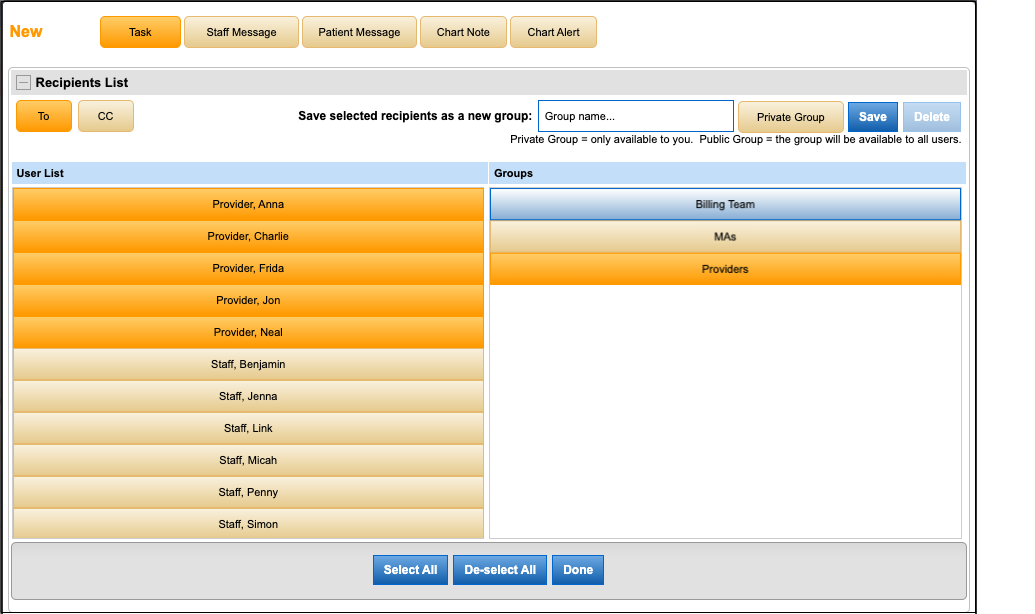Select the MAs group
This screenshot has width=1035, height=614.
coord(724,236)
